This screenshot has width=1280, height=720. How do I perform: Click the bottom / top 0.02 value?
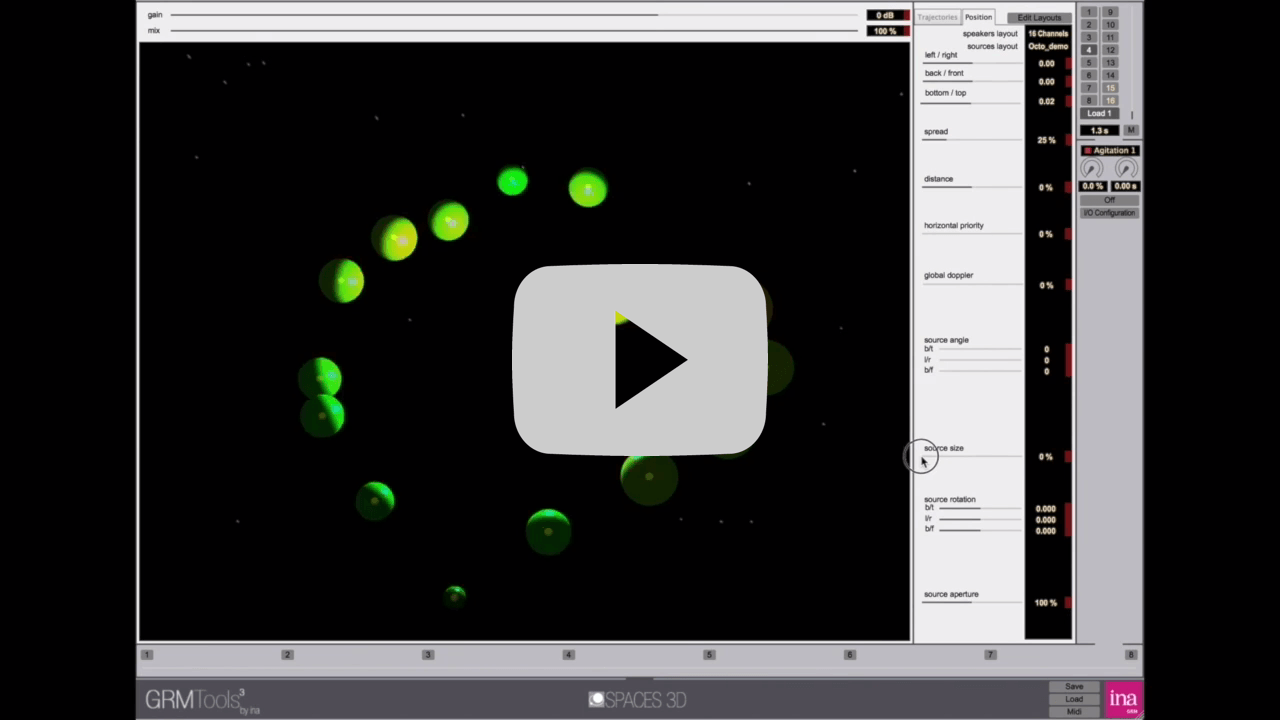(x=1046, y=101)
